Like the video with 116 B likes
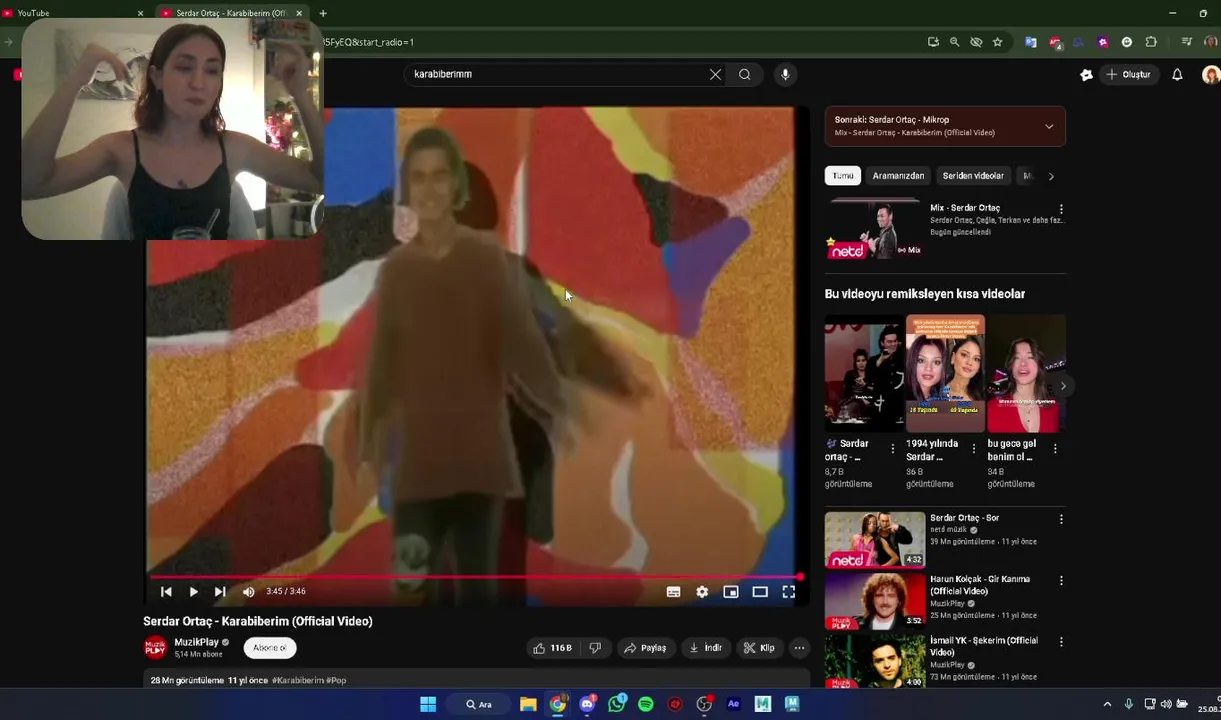Image resolution: width=1221 pixels, height=720 pixels. (x=551, y=648)
